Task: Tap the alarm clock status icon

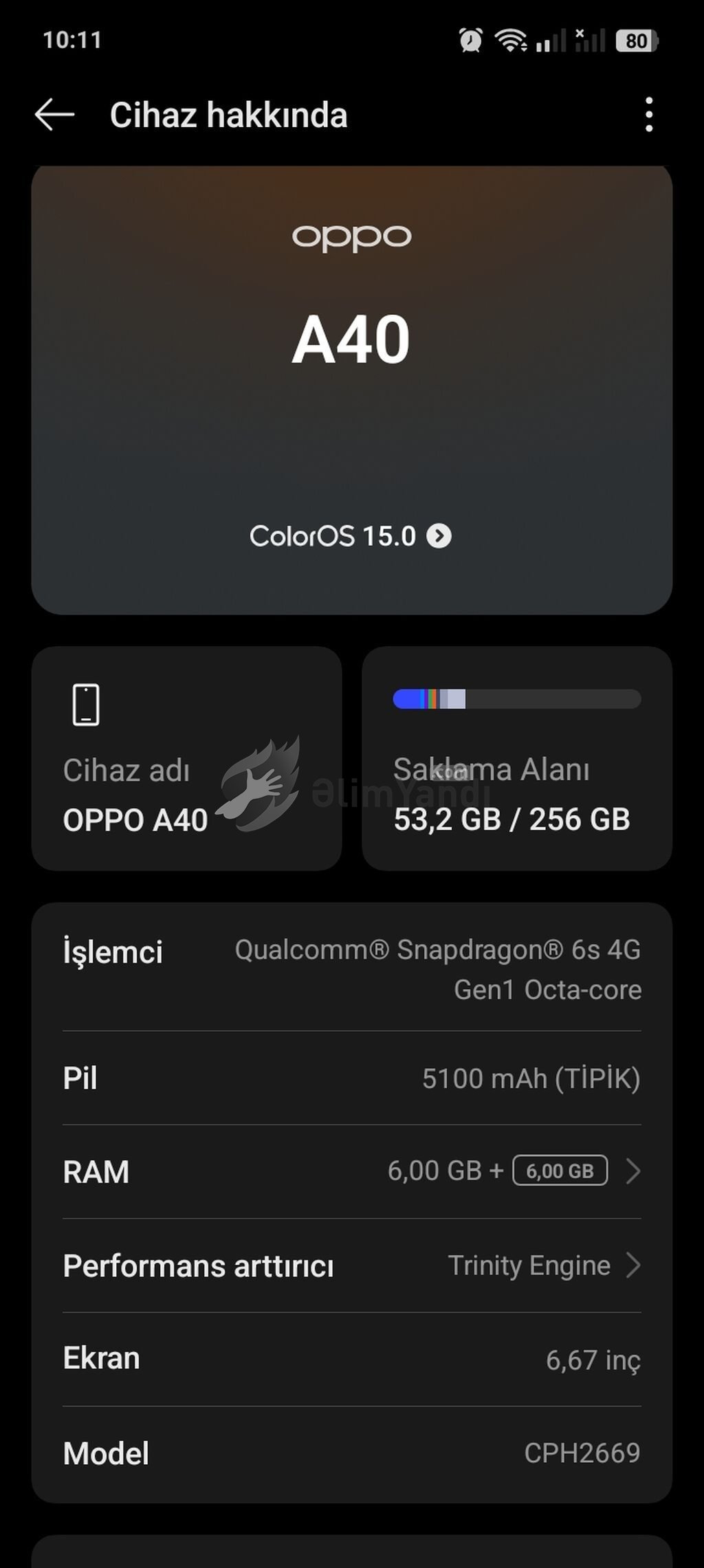Action: [471, 41]
